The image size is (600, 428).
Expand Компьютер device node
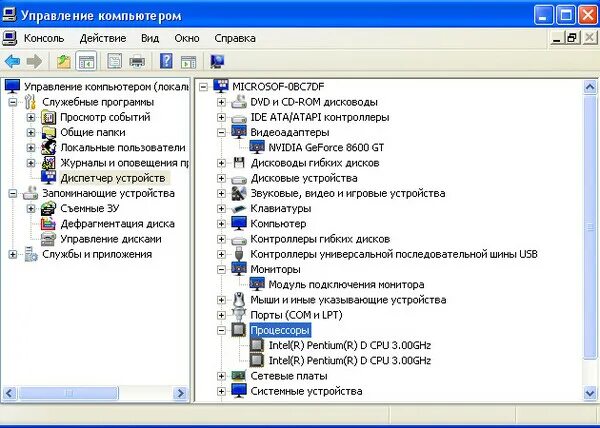(x=221, y=224)
